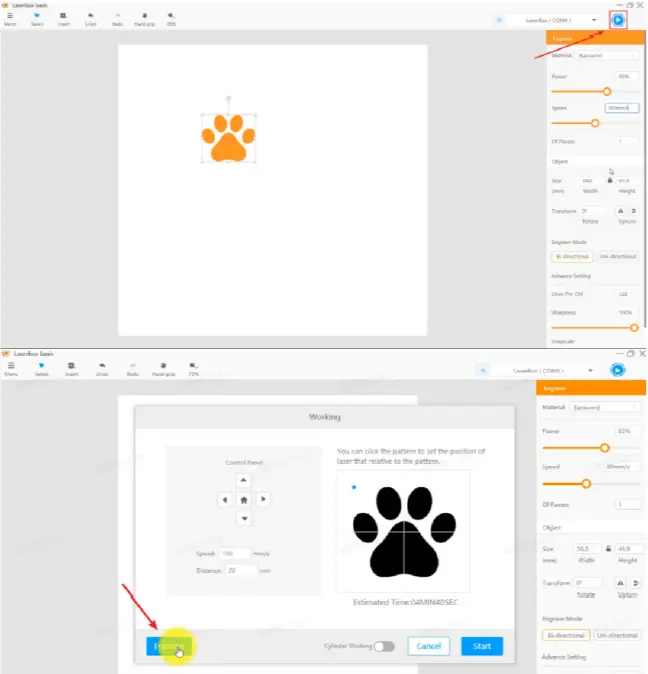Click the Rotate angle field in top window

[591, 211]
